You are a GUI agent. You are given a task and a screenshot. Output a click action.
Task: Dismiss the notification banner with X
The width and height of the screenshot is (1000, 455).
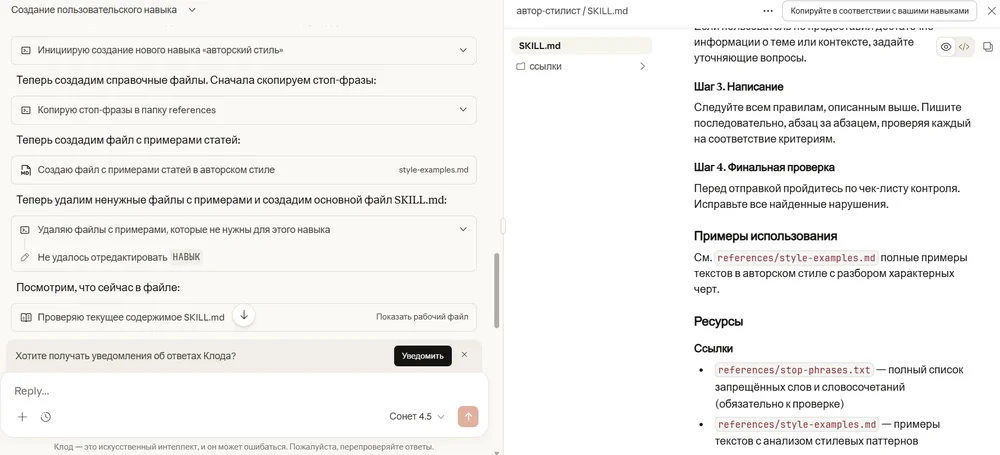[464, 355]
